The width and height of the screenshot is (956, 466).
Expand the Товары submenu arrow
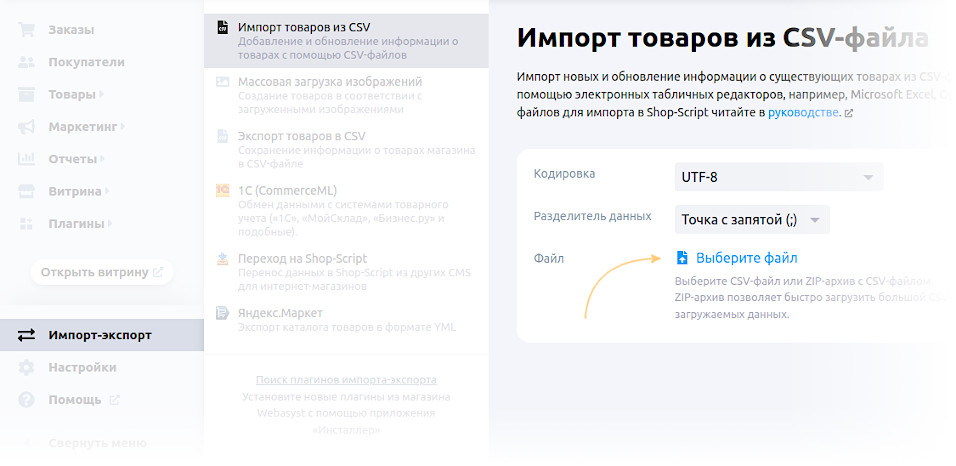(x=101, y=95)
